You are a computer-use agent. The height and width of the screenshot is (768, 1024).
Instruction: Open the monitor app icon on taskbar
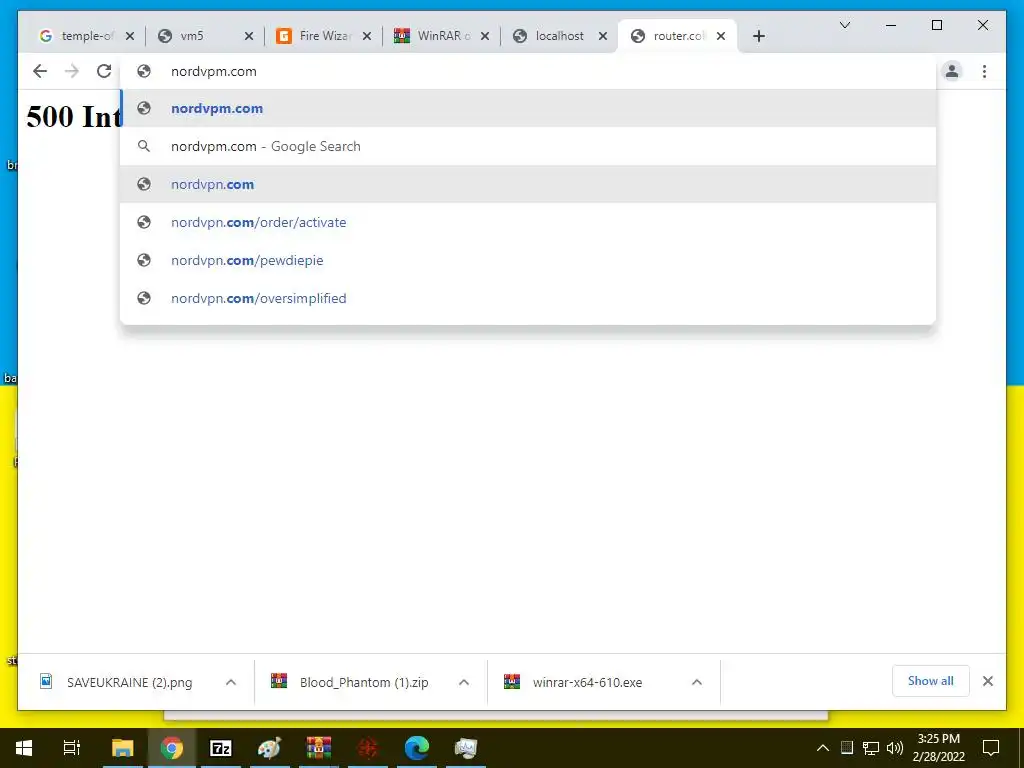click(466, 748)
